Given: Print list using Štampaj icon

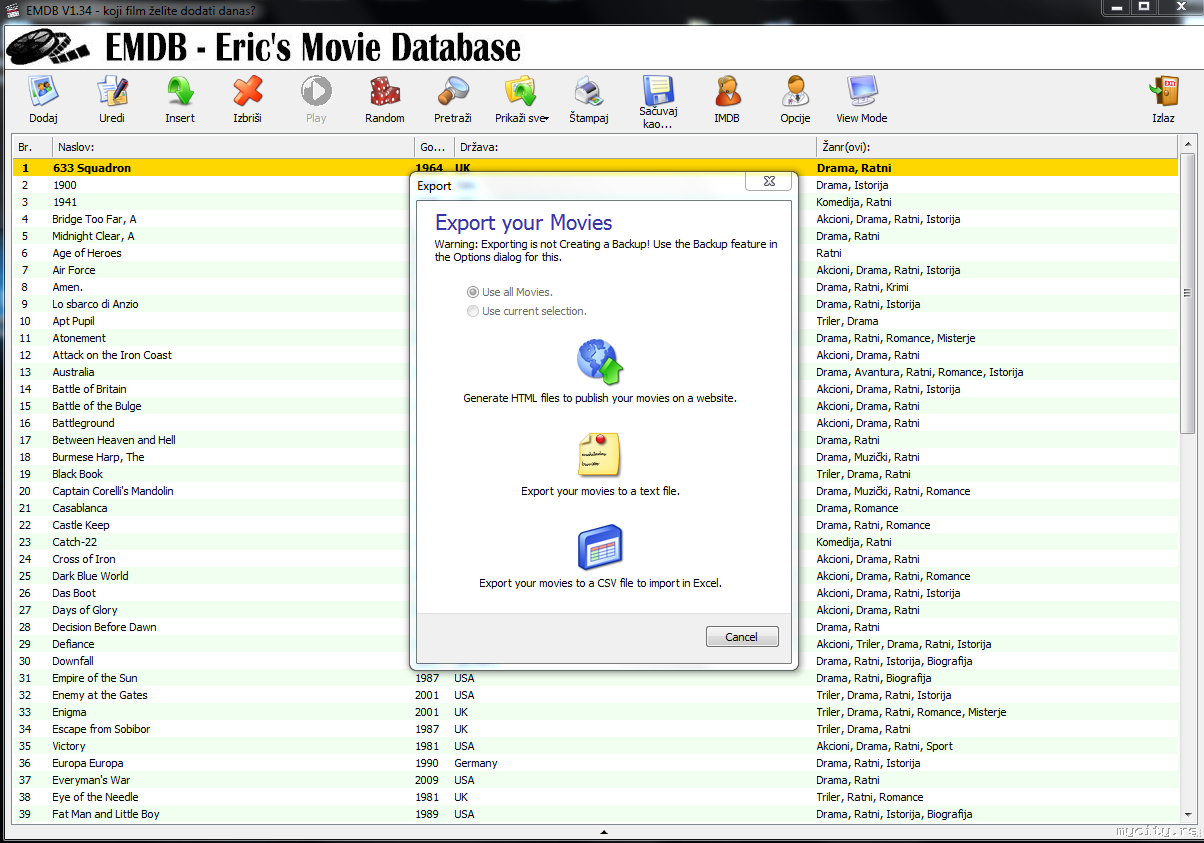Looking at the screenshot, I should (588, 93).
